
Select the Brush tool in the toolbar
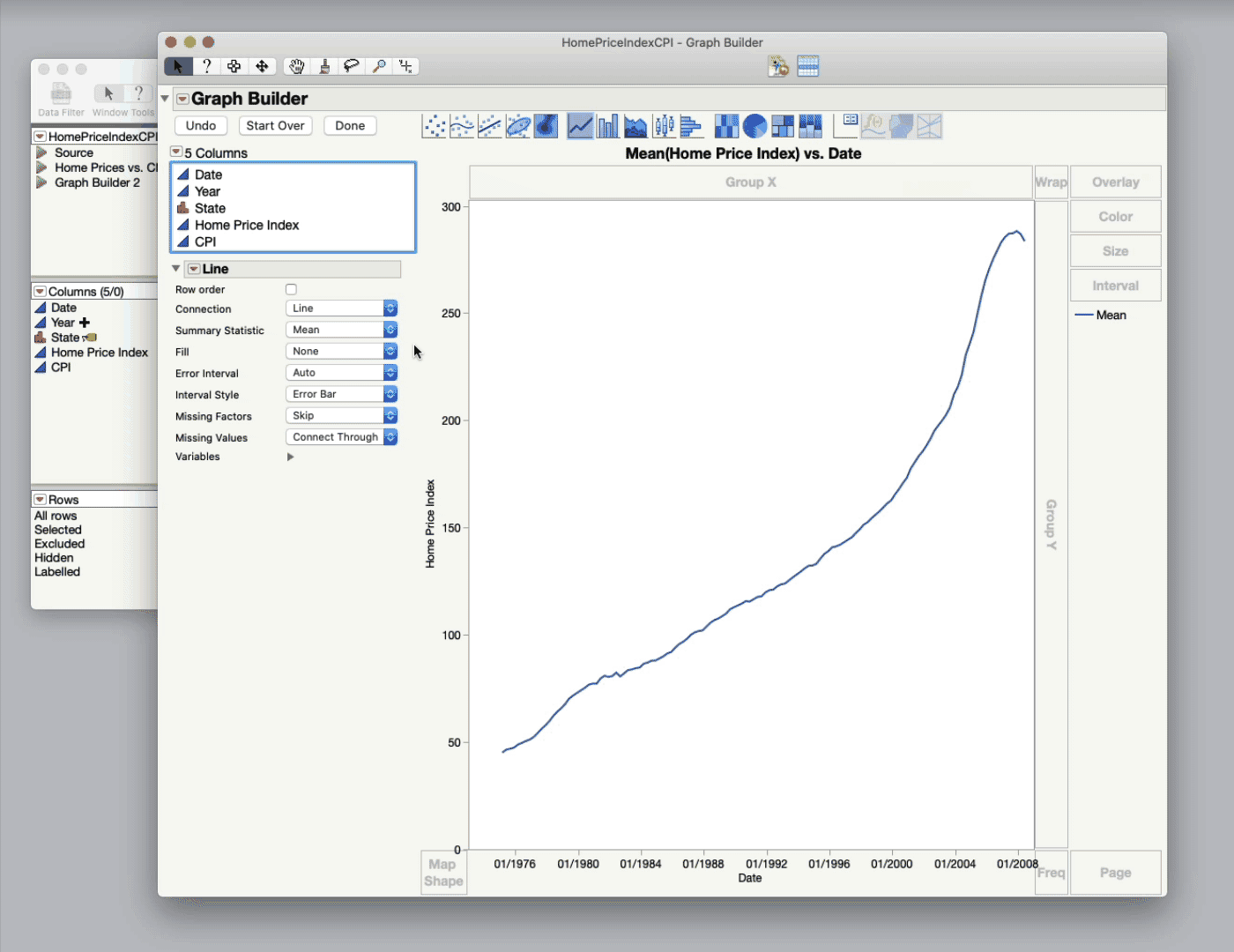coord(324,66)
